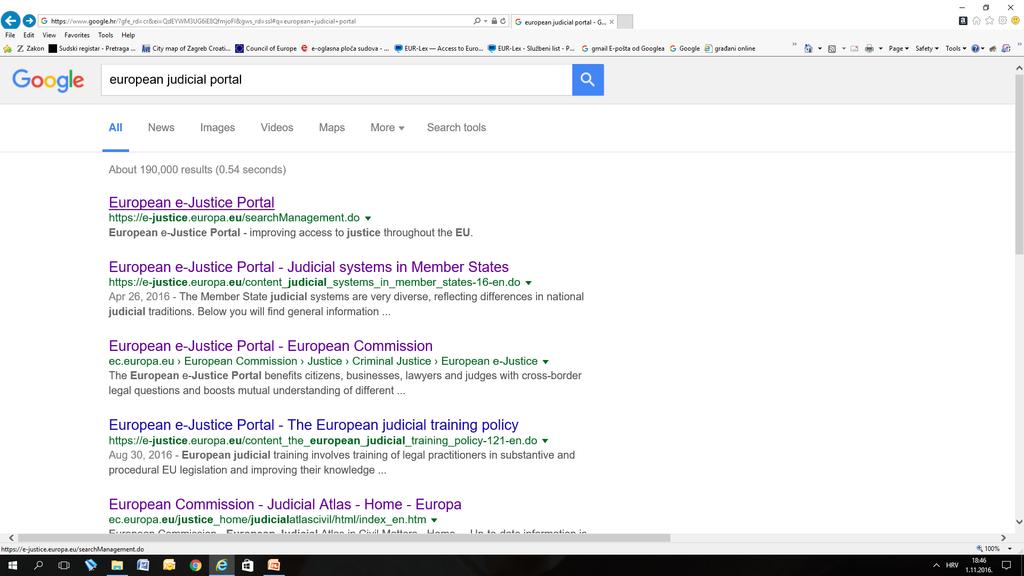Switch to the Videos search tab
Viewport: 1024px width, 576px height.
coord(277,128)
